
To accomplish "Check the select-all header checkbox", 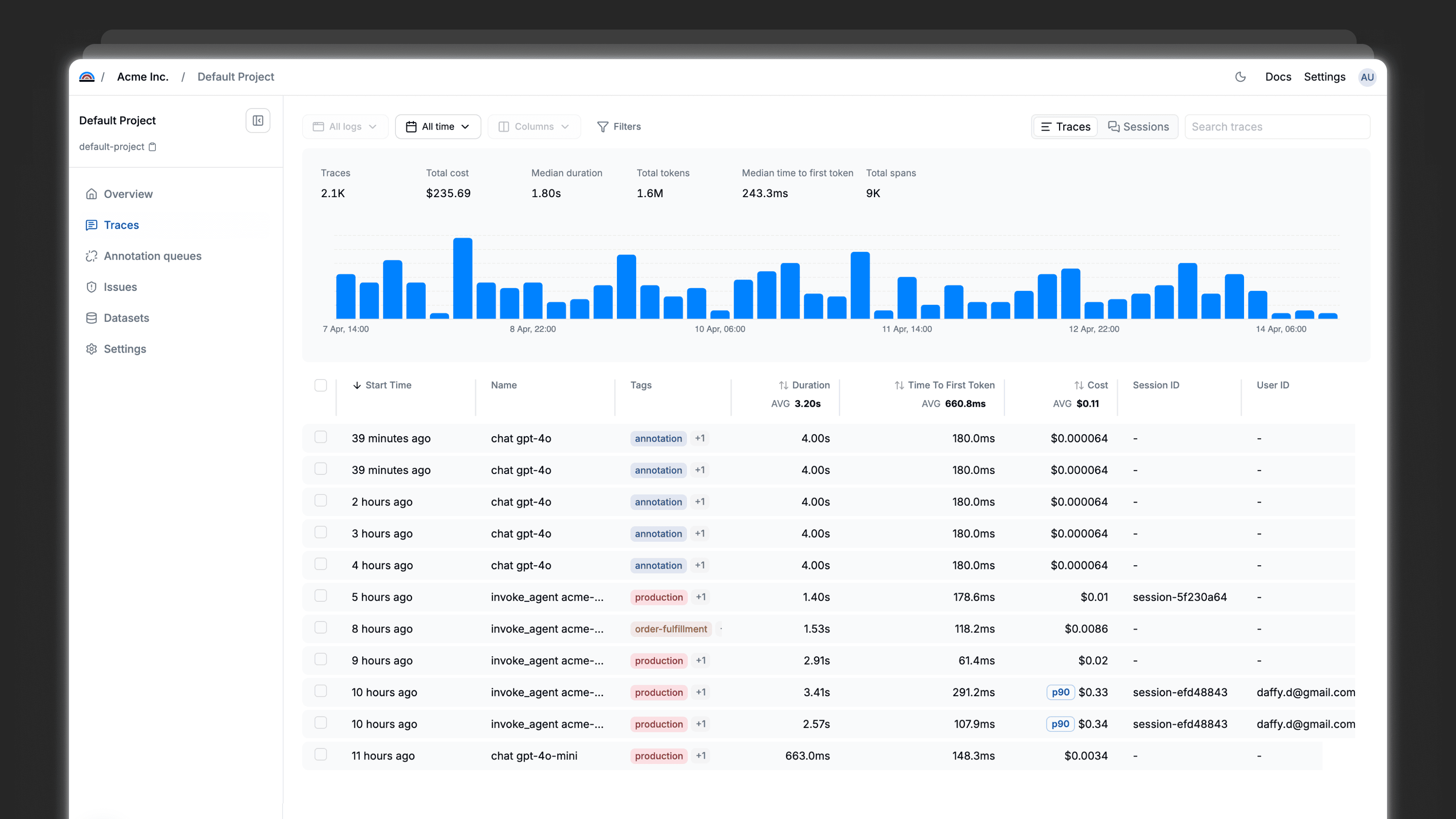I will click(320, 386).
